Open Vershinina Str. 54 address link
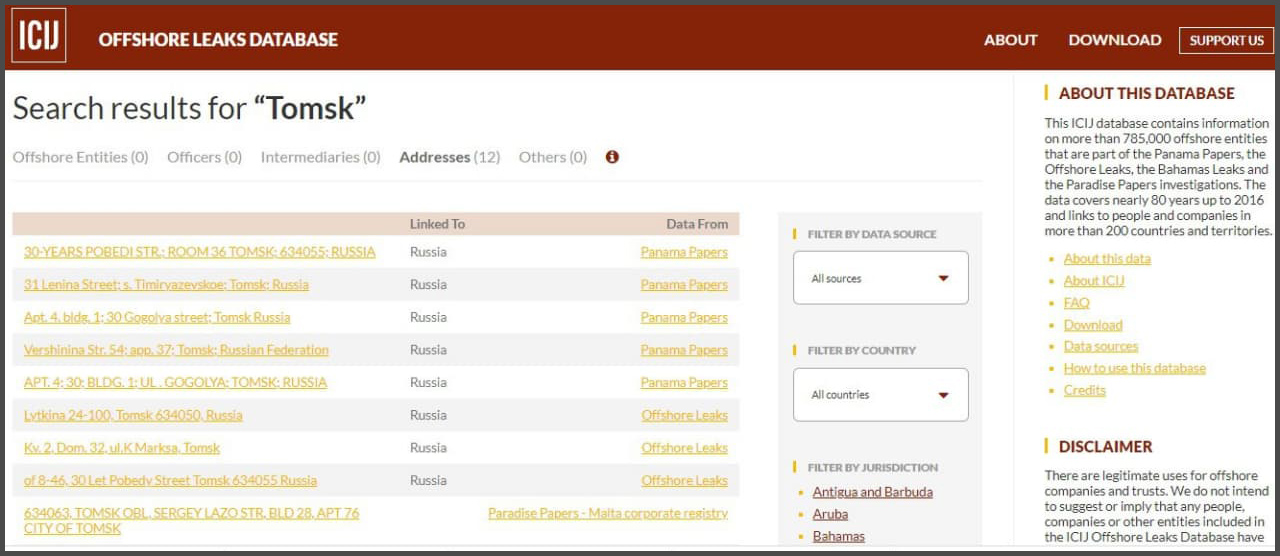 pyautogui.click(x=176, y=350)
